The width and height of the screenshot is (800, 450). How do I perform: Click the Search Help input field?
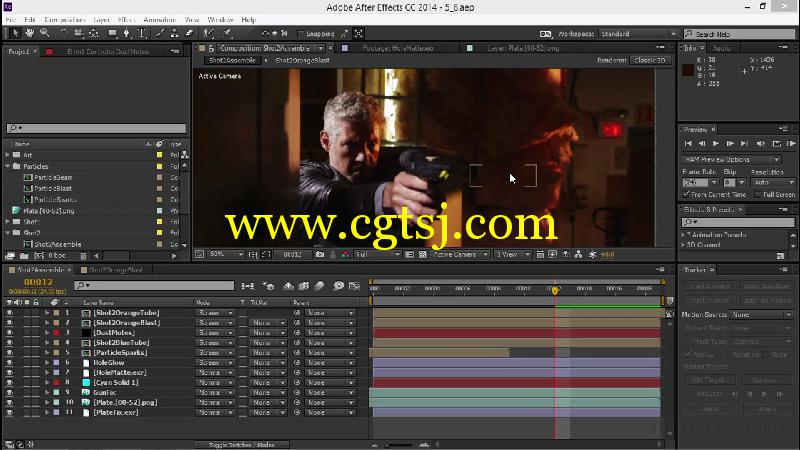click(x=739, y=34)
